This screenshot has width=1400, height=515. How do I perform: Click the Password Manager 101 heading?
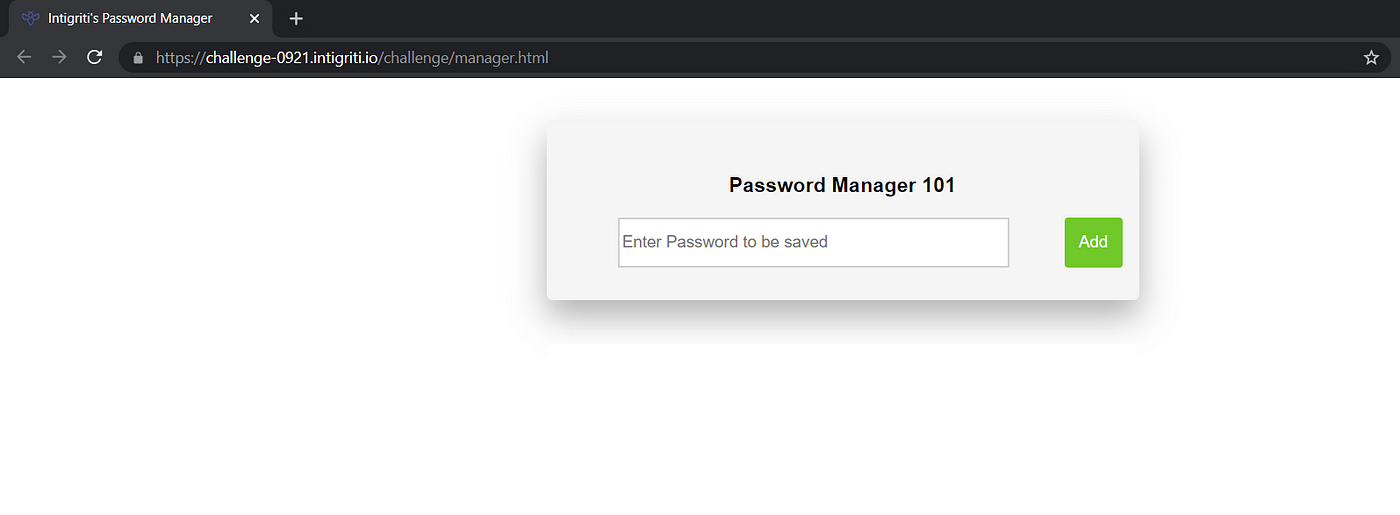(842, 185)
